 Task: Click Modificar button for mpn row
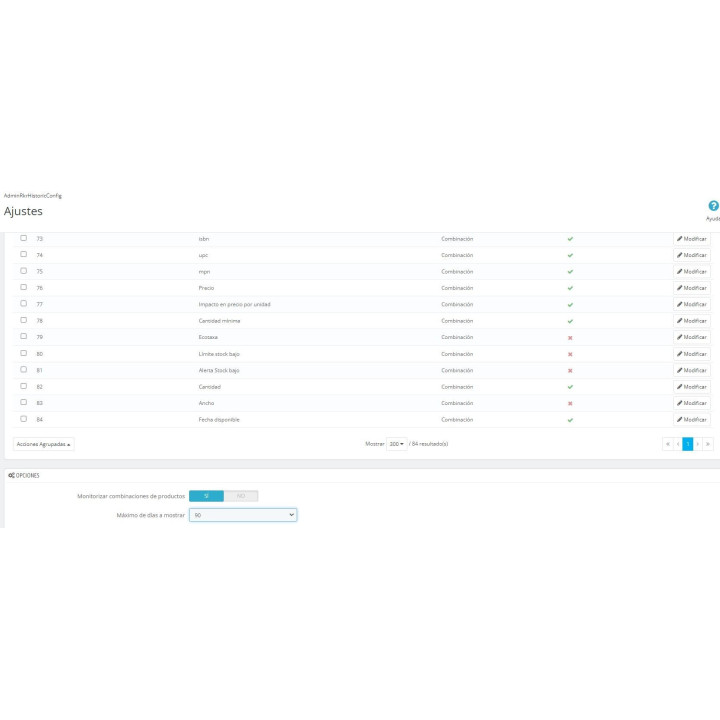pos(692,272)
